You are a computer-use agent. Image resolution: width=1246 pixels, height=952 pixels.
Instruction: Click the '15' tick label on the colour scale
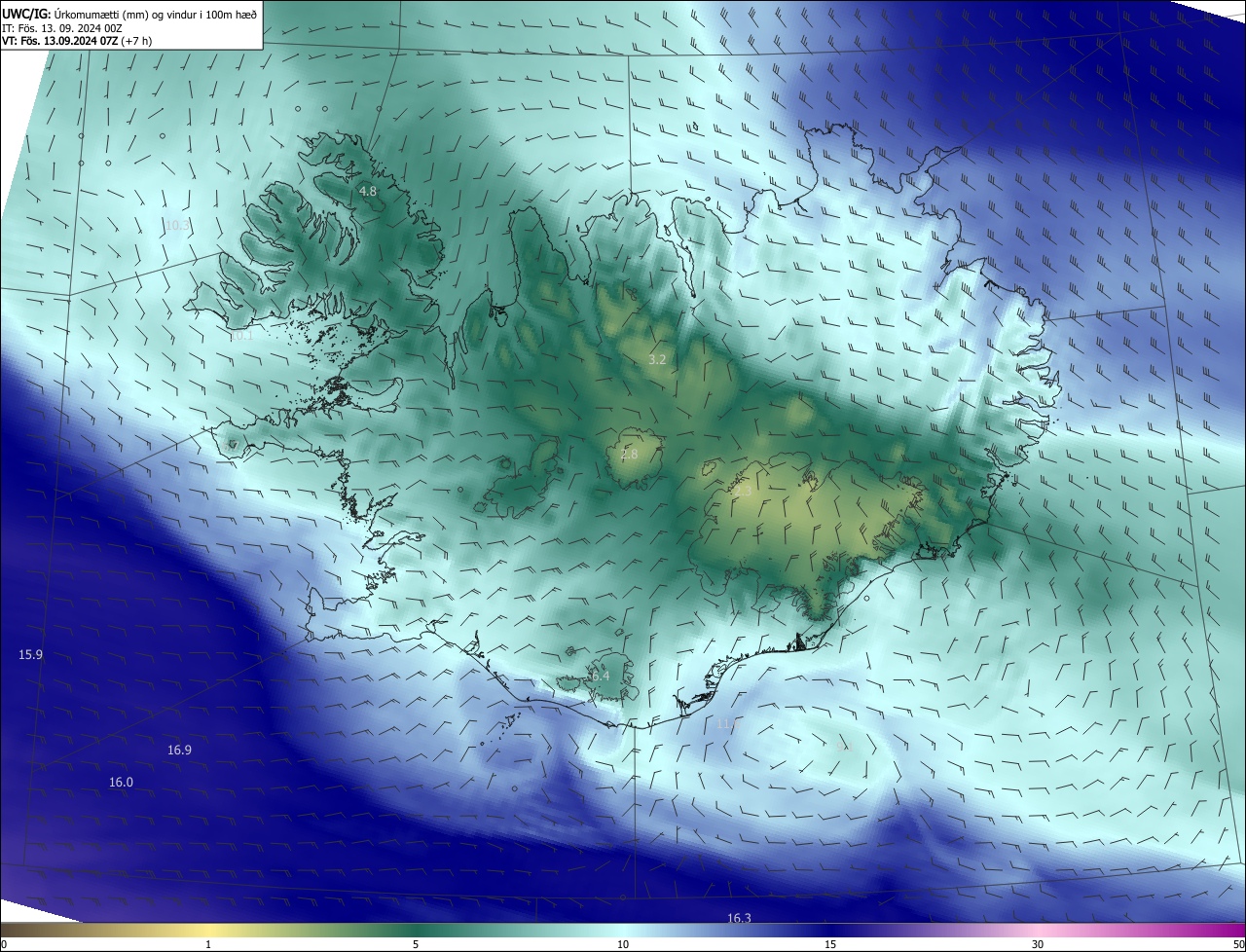[830, 944]
